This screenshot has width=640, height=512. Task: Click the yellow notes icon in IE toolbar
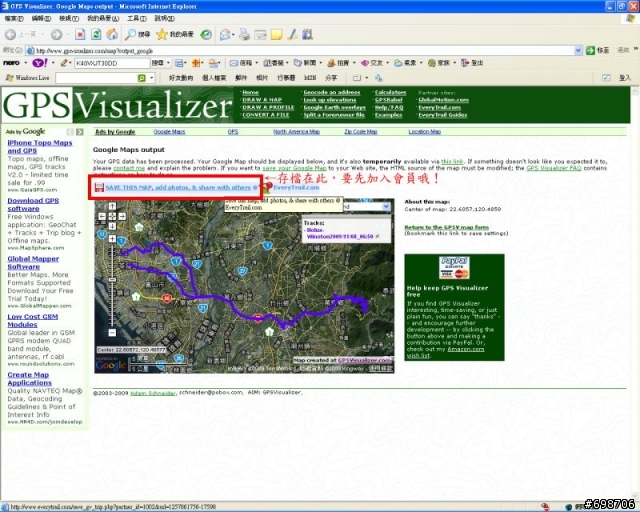click(x=276, y=35)
